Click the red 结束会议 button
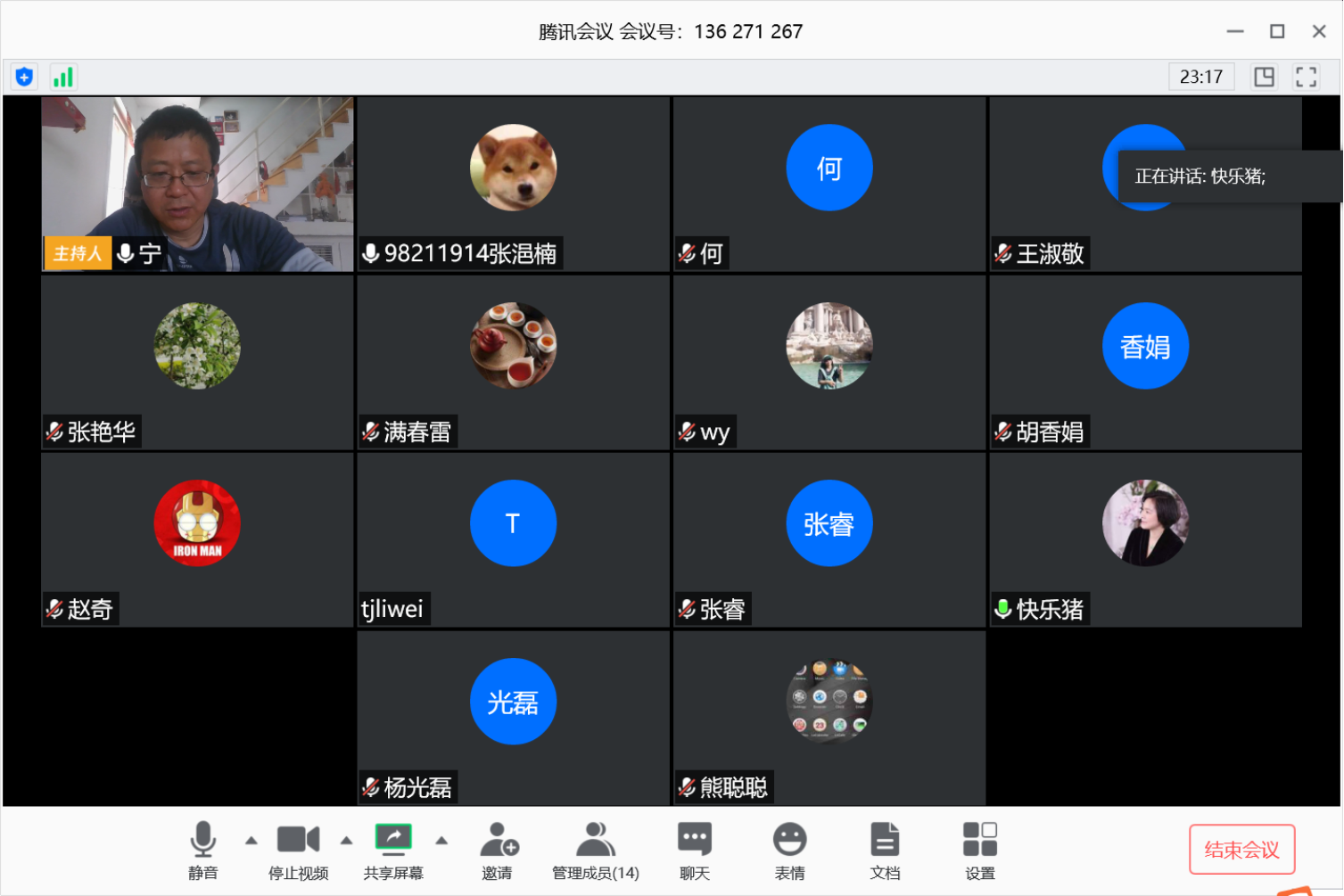This screenshot has height=896, width=1344. coord(1241,850)
